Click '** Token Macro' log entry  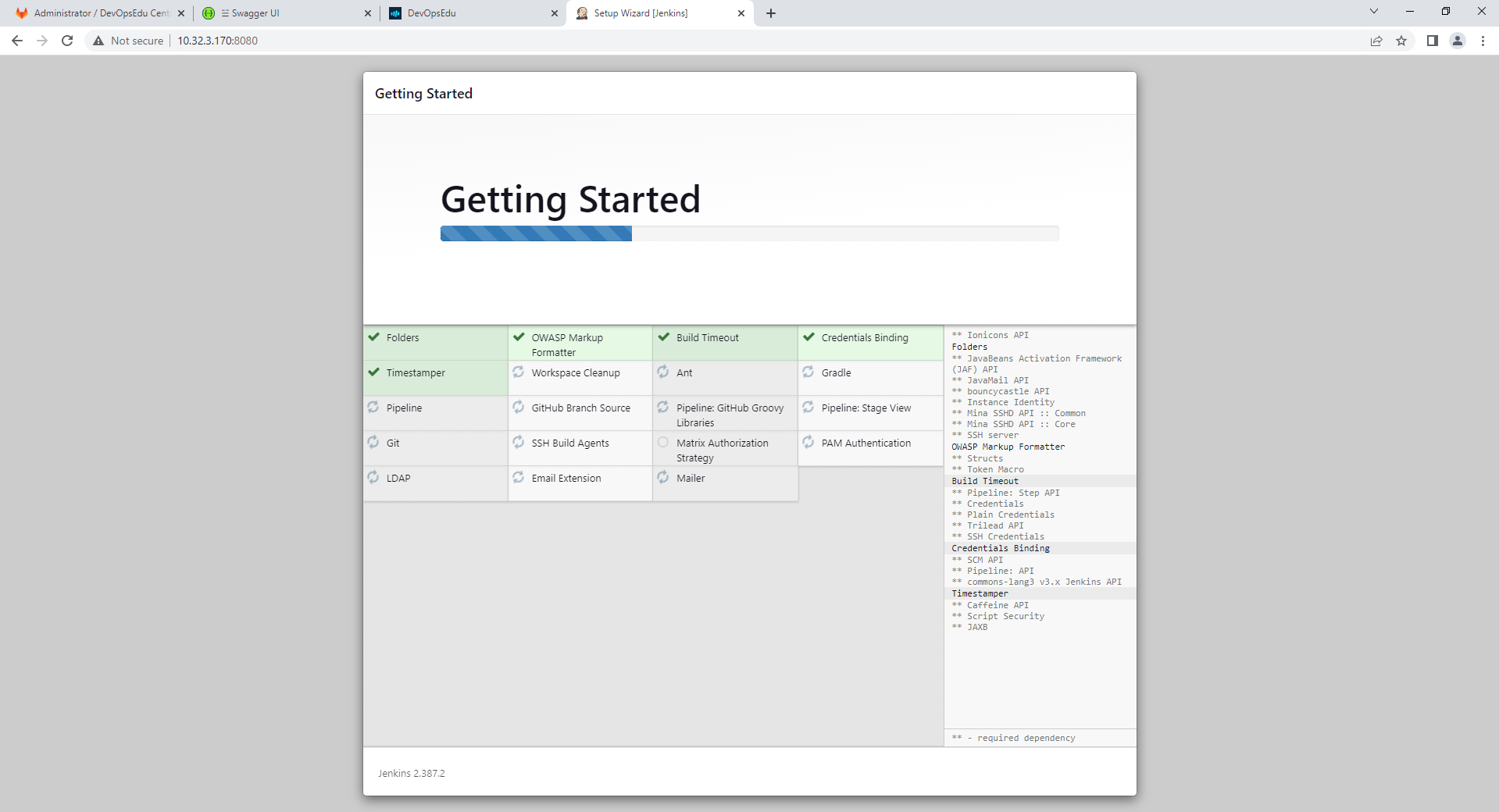987,469
